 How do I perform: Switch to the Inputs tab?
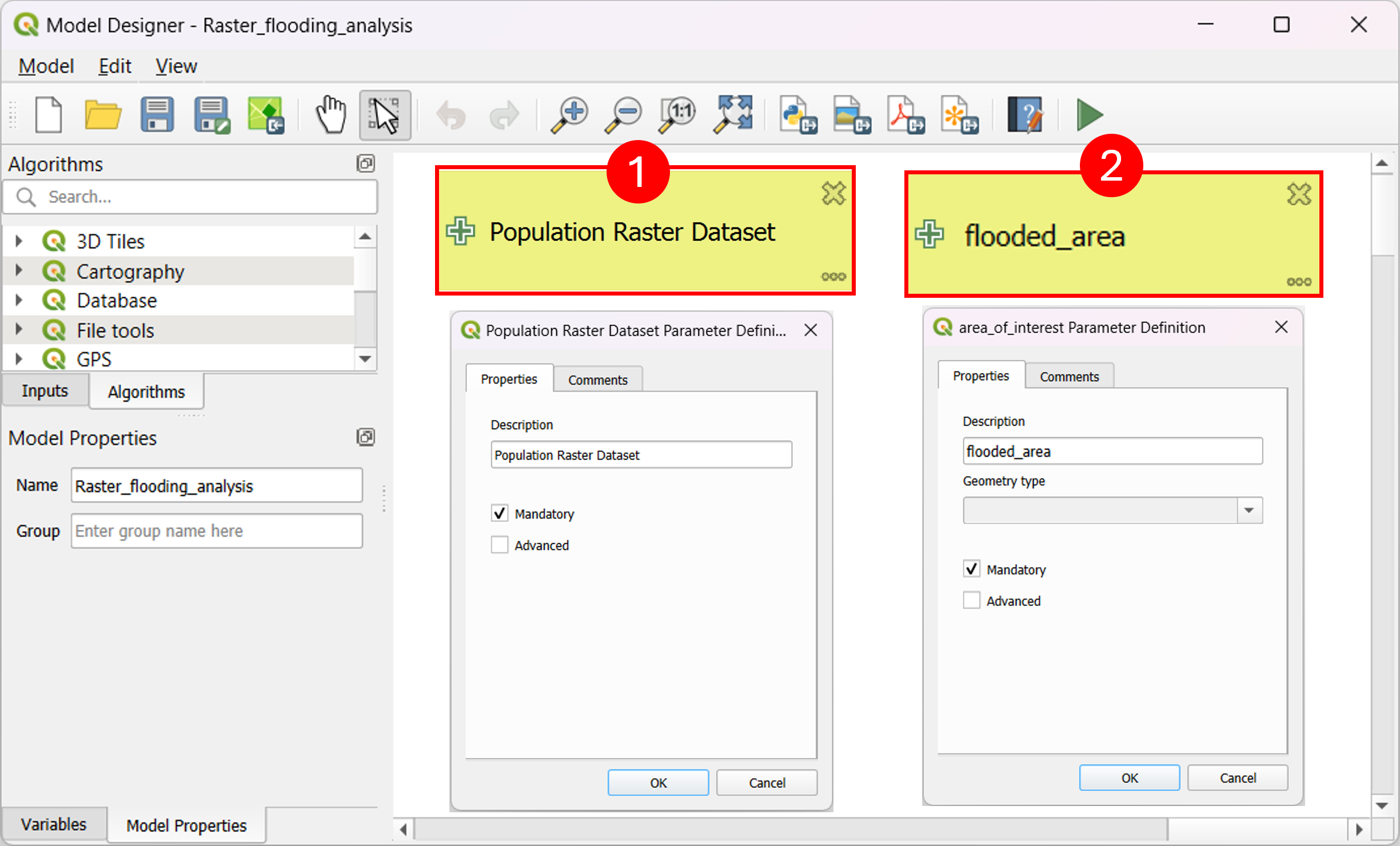click(45, 391)
